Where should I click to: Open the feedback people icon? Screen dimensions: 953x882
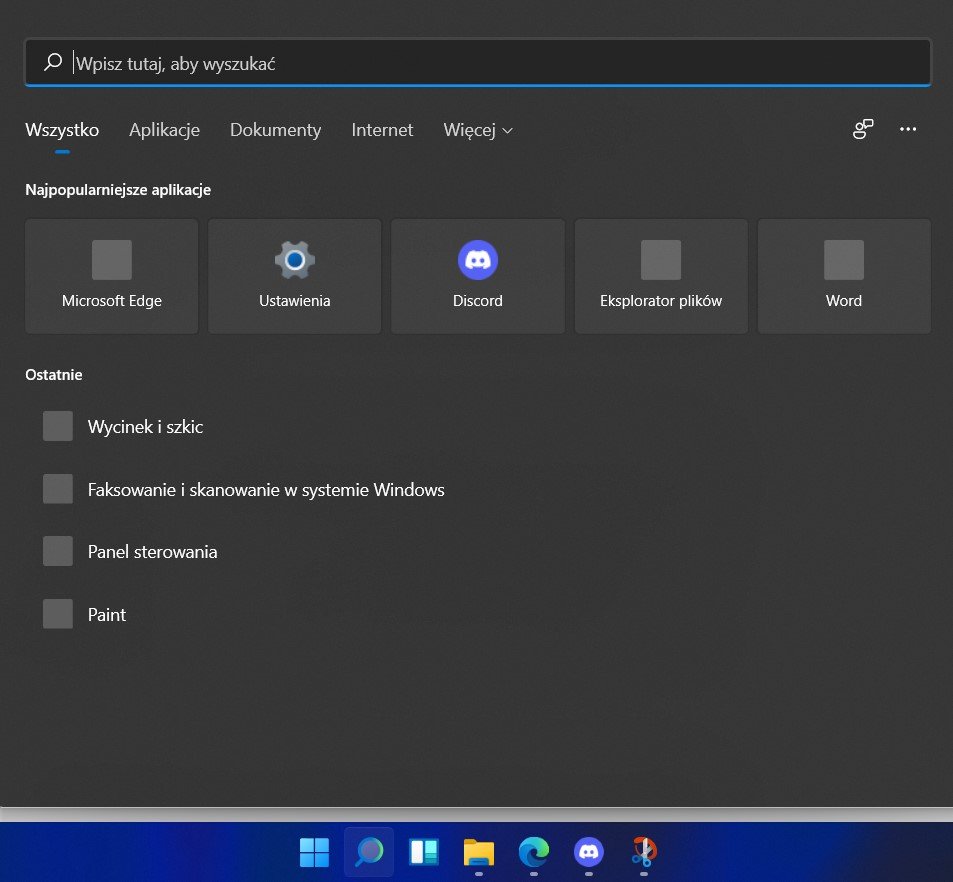[x=863, y=129]
